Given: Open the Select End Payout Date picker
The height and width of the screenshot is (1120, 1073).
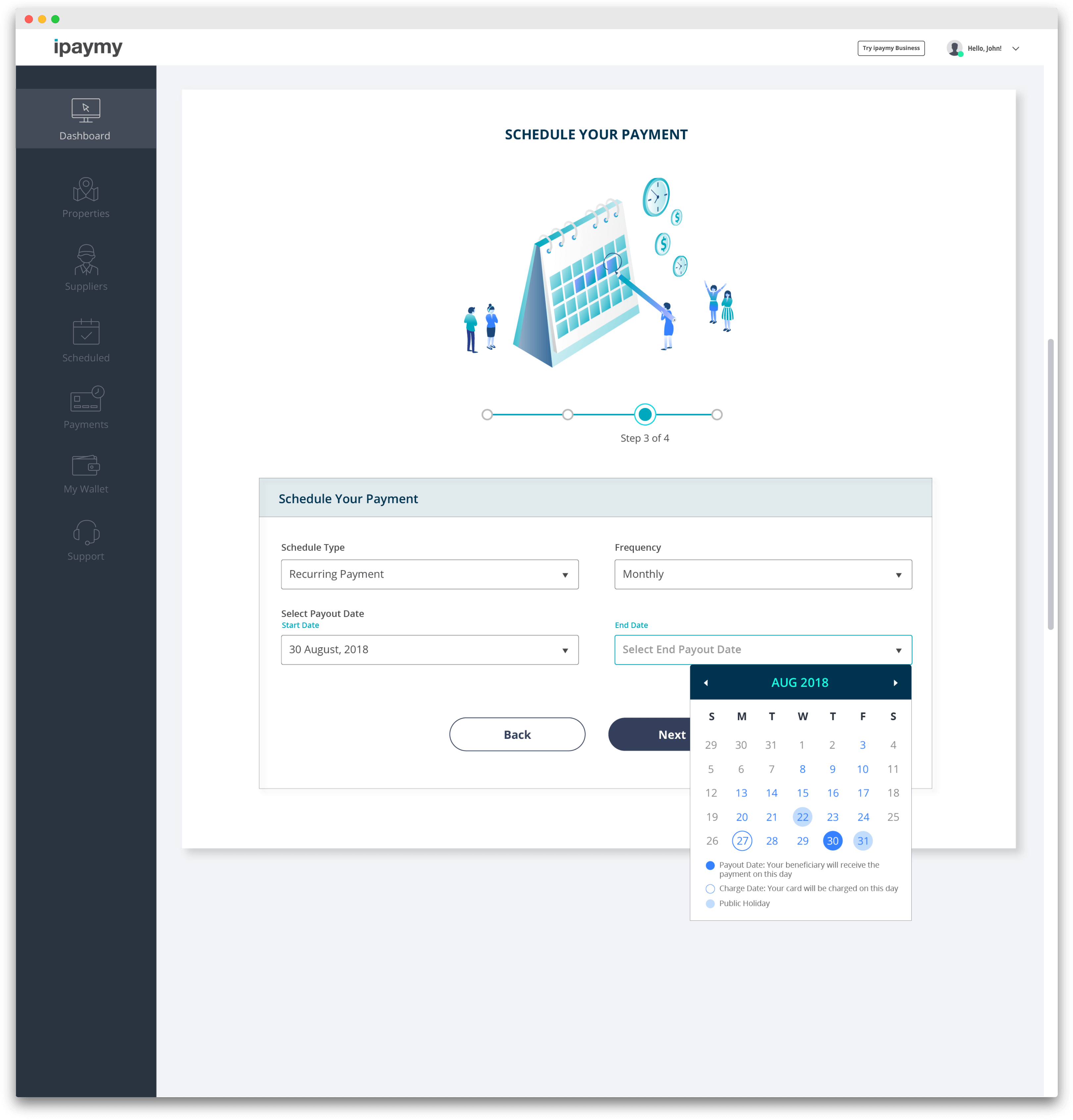Looking at the screenshot, I should [763, 650].
